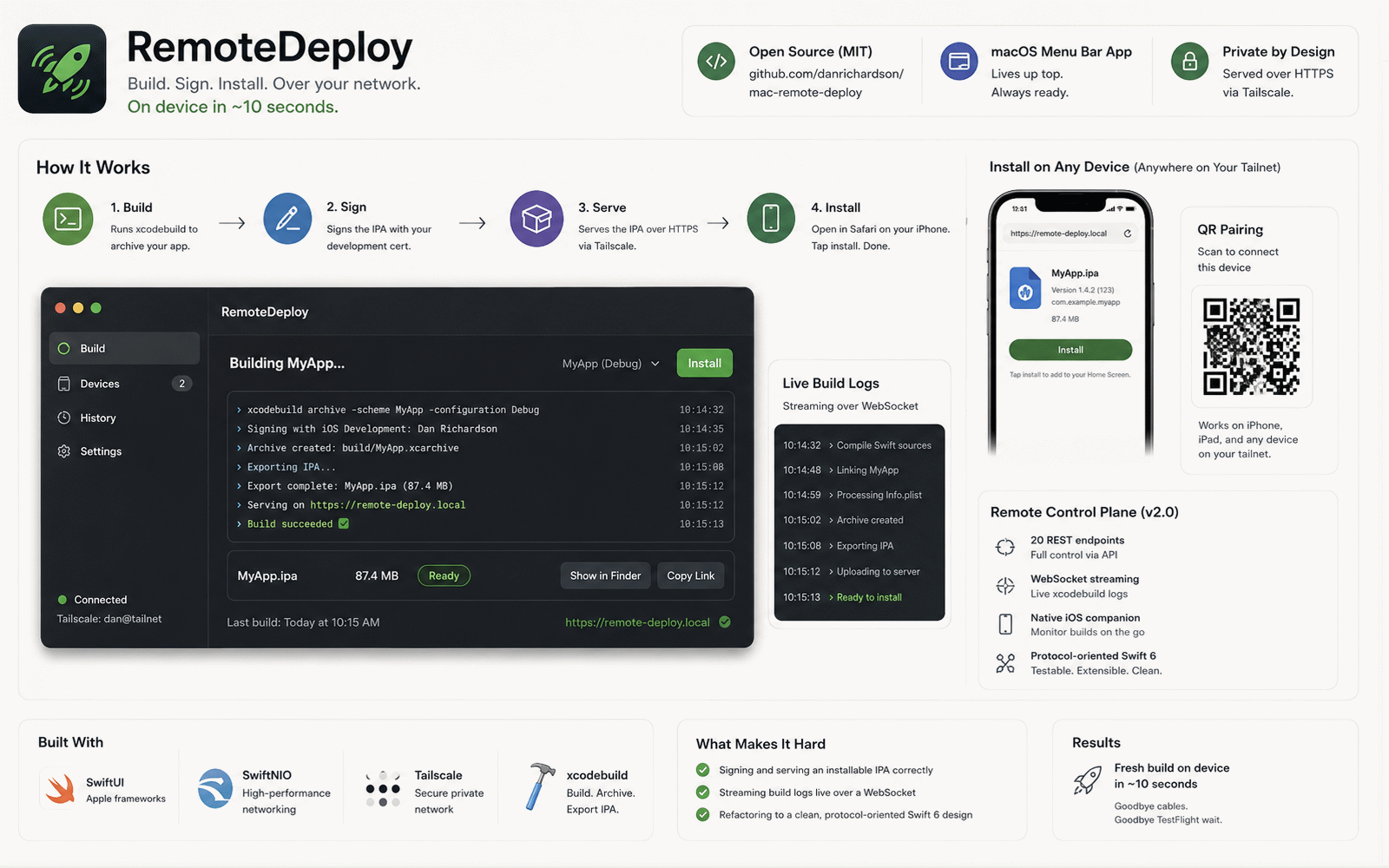Open the https://remote-deploy.local link in build log
Screen dimensions: 1389x868
pyautogui.click(x=388, y=505)
